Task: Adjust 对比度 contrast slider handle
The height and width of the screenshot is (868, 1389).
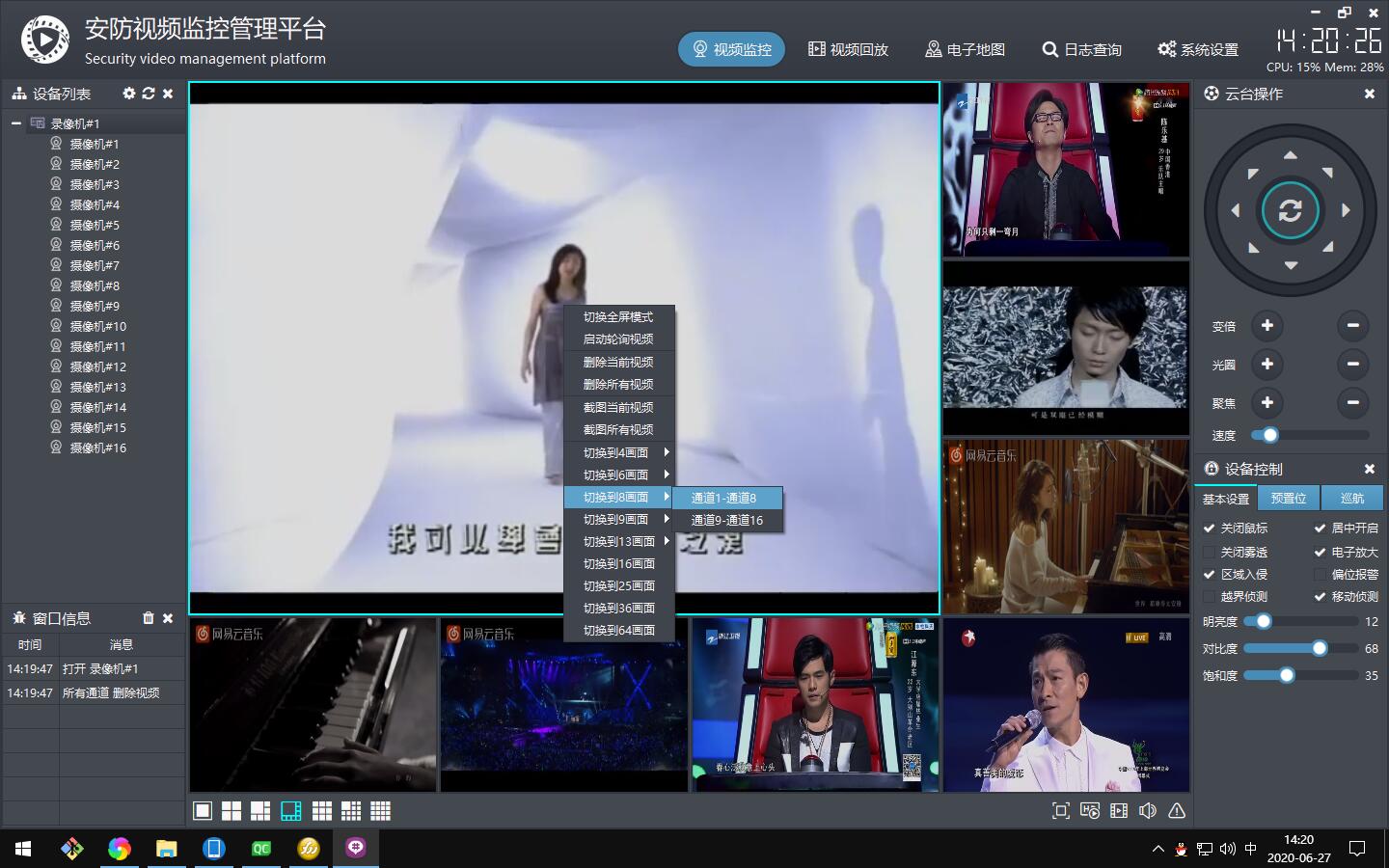Action: point(1320,648)
